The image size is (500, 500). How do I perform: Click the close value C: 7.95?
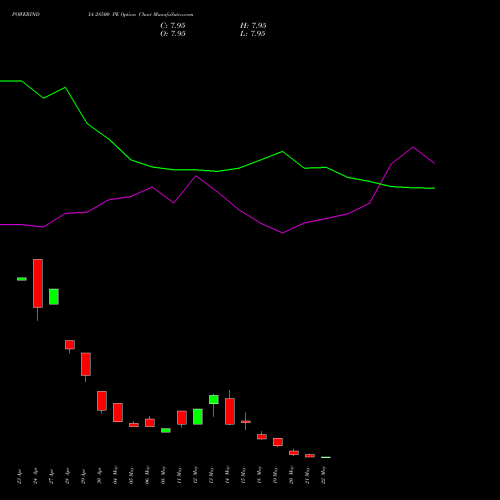pos(173,26)
